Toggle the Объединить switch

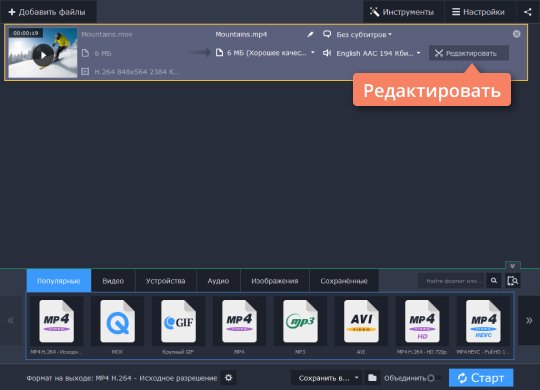tap(434, 378)
